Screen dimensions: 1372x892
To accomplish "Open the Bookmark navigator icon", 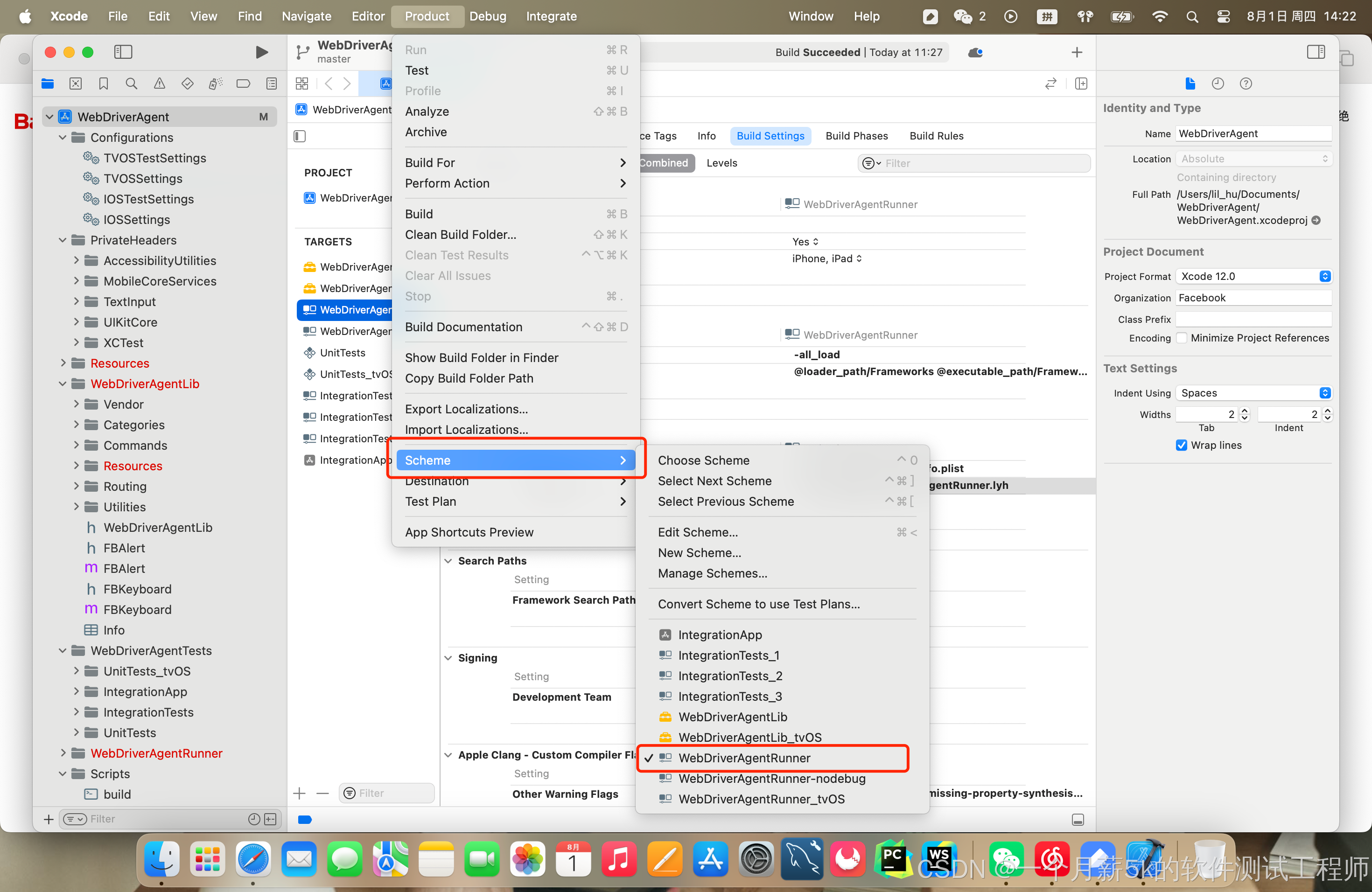I will [x=104, y=84].
